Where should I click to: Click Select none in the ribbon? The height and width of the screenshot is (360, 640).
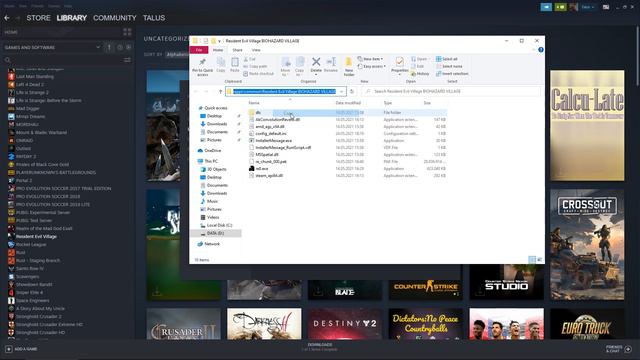(x=449, y=66)
